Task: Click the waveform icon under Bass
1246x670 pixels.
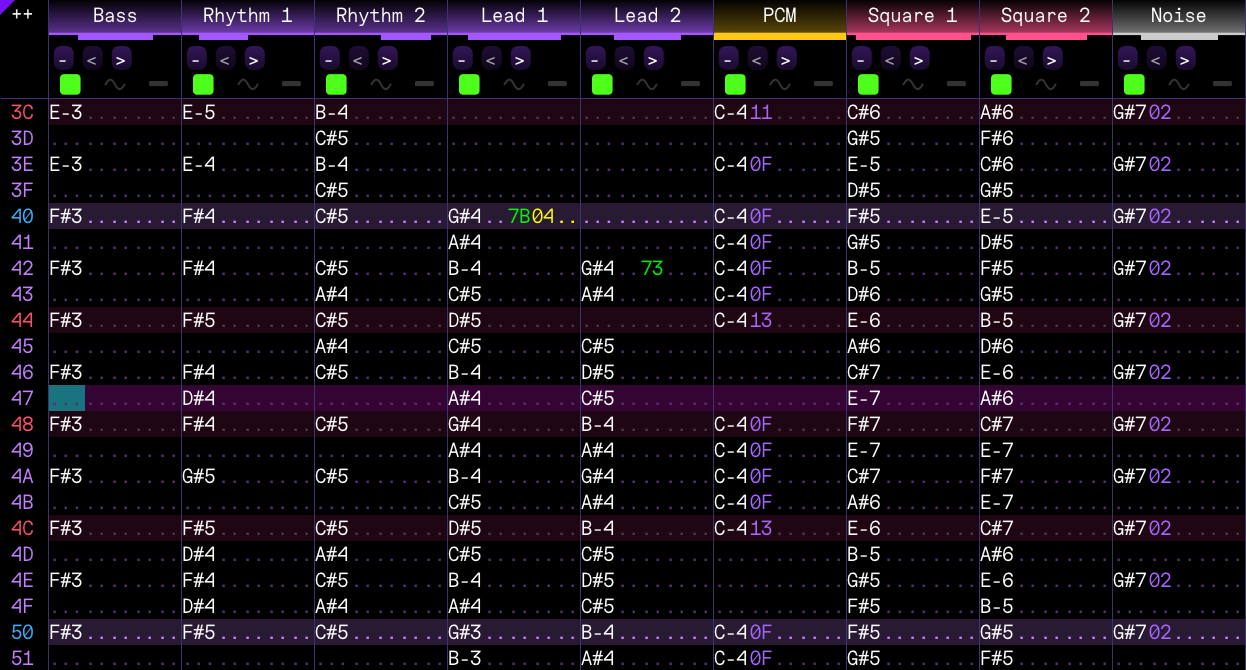Action: (x=115, y=84)
